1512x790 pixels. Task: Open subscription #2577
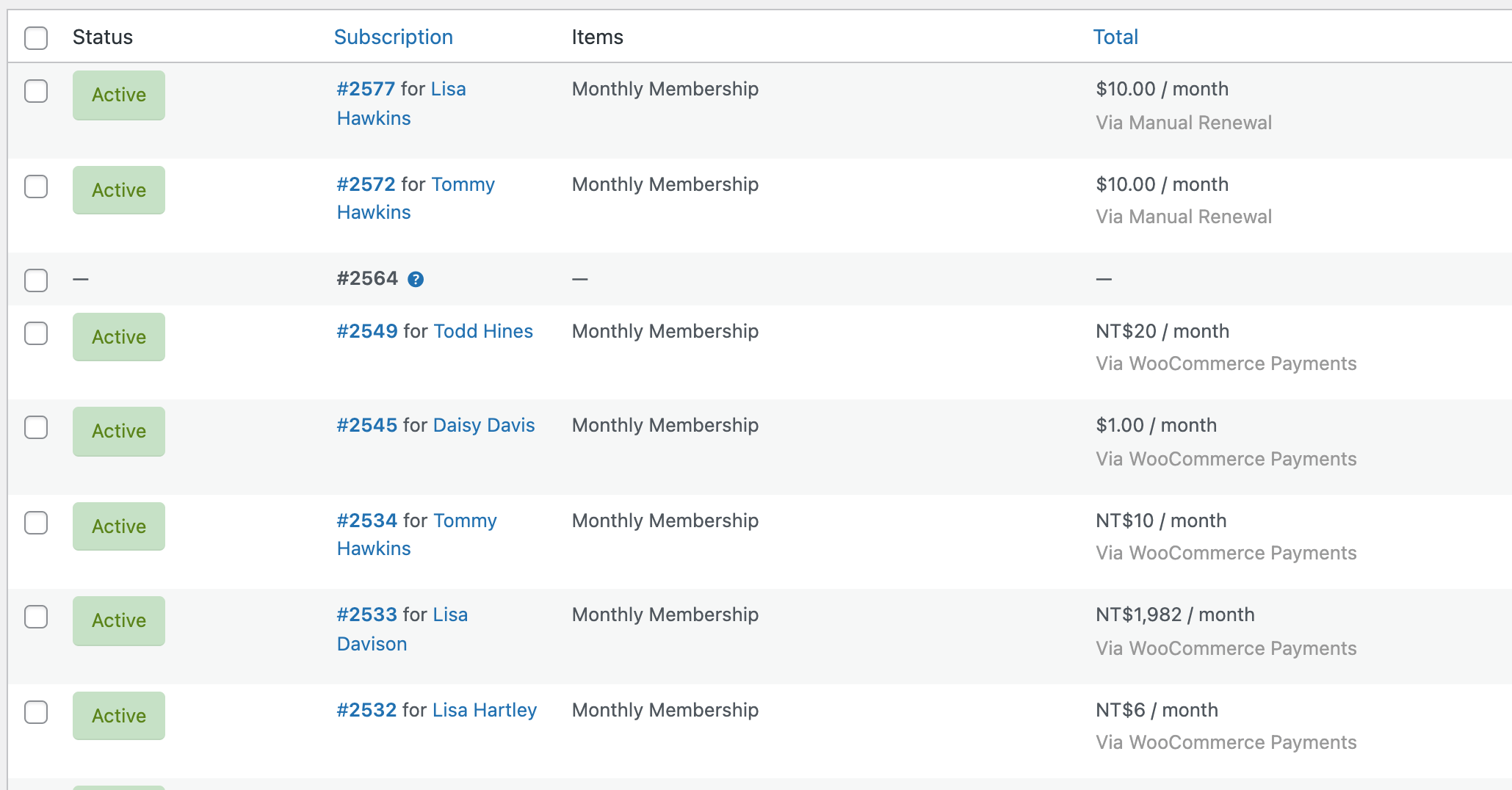click(x=366, y=89)
